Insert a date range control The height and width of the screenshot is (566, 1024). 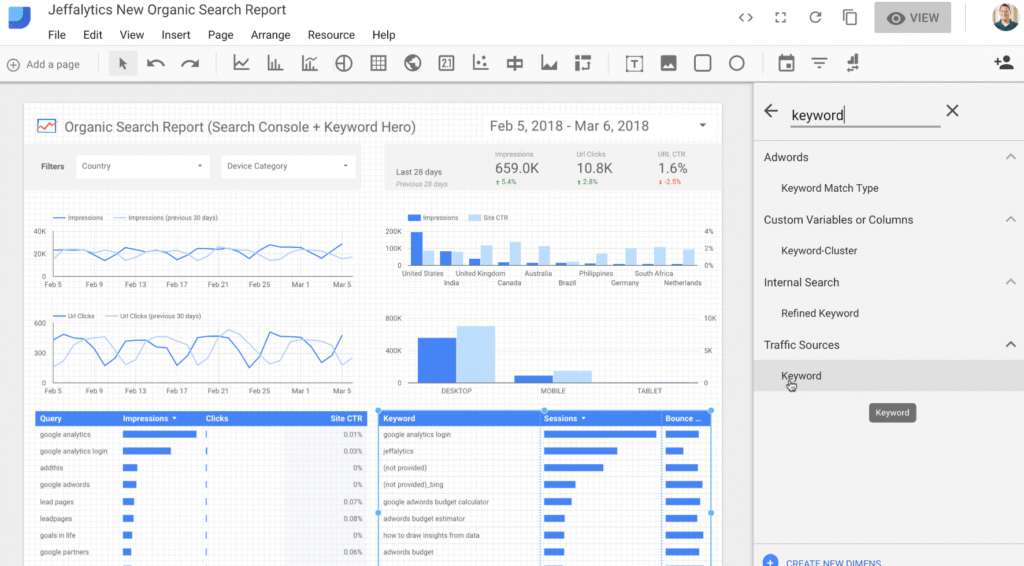[x=786, y=63]
